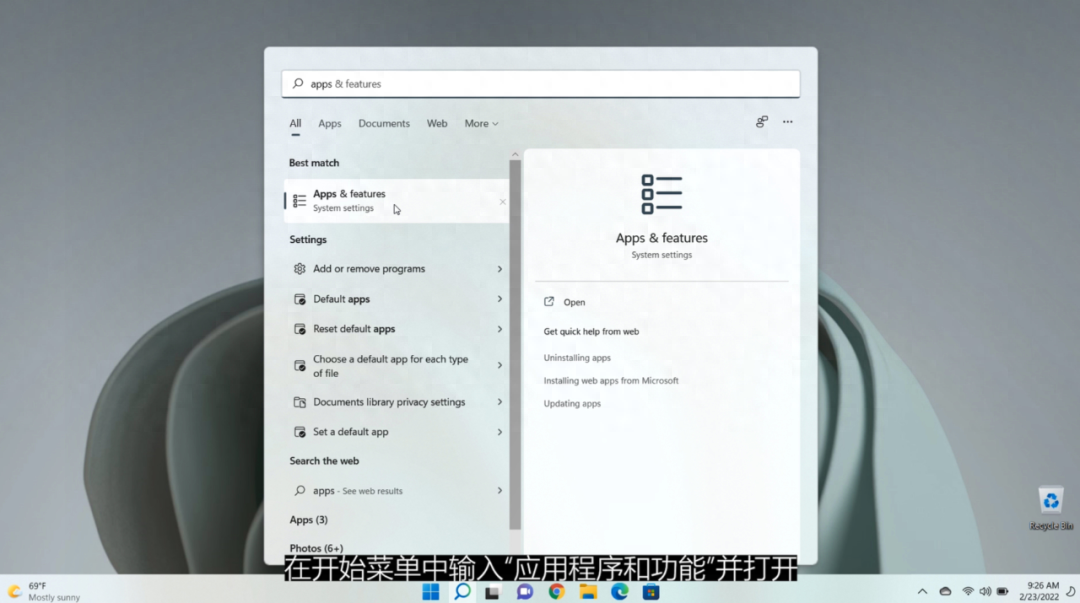Open the Teams Chat taskbar icon

[525, 592]
